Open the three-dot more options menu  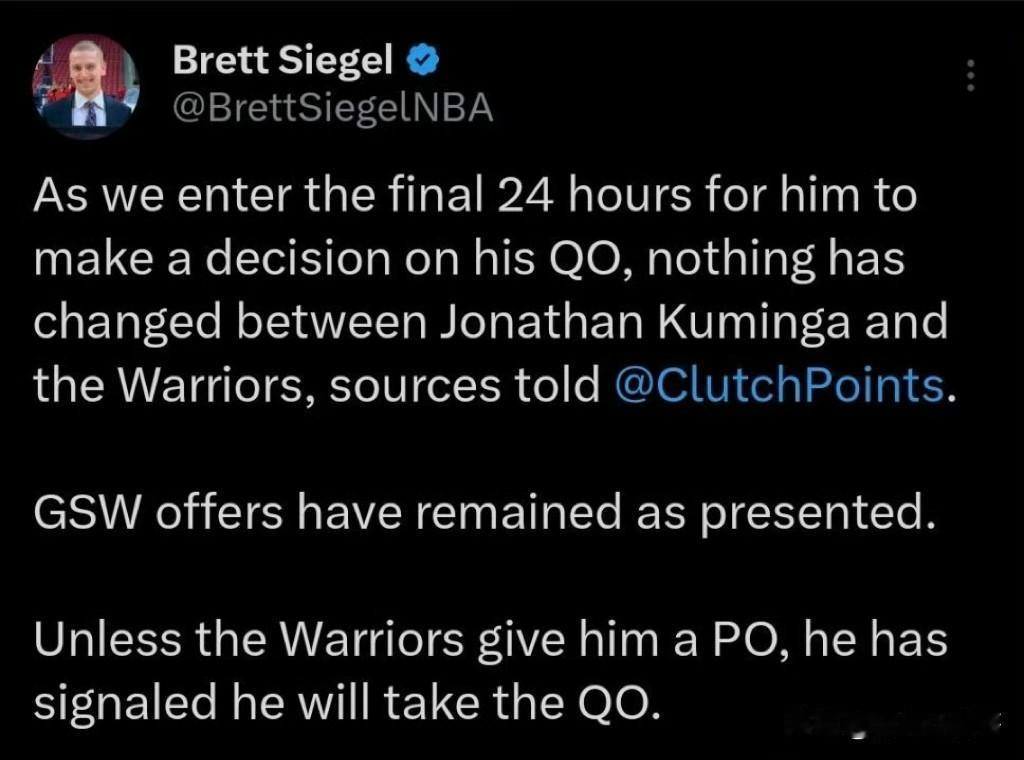(970, 75)
